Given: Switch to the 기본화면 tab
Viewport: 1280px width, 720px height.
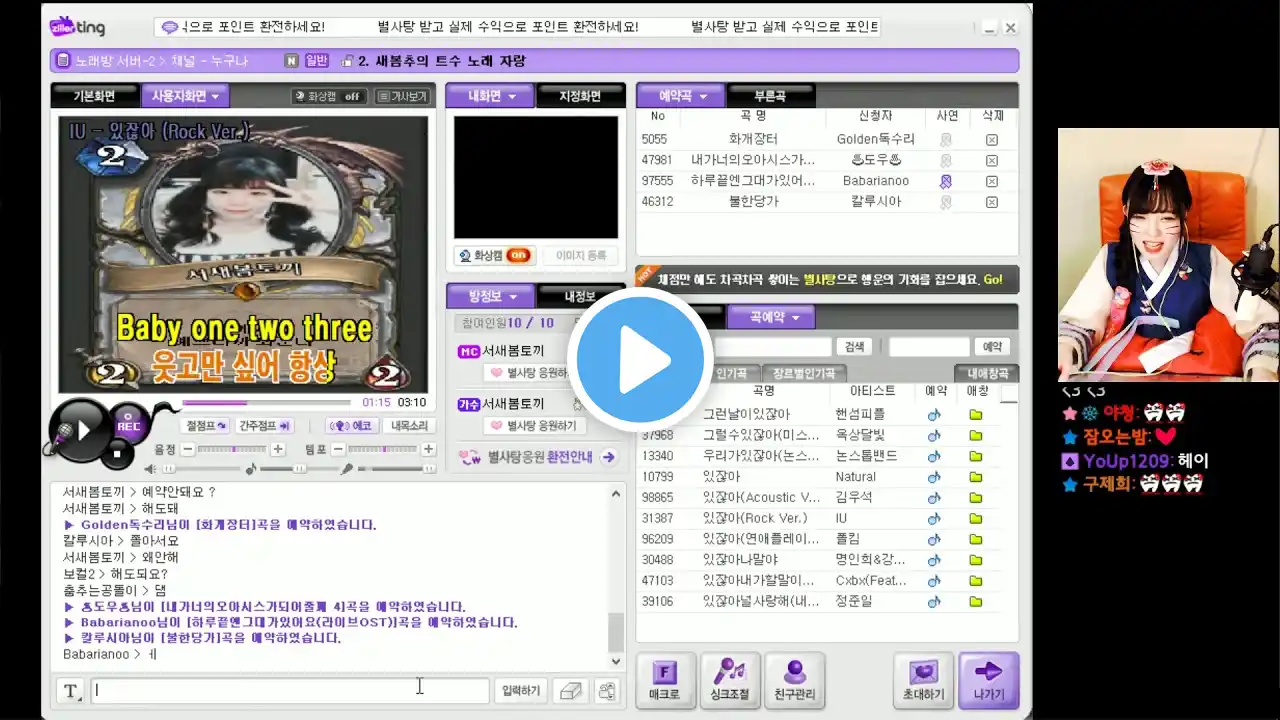Looking at the screenshot, I should [x=95, y=96].
